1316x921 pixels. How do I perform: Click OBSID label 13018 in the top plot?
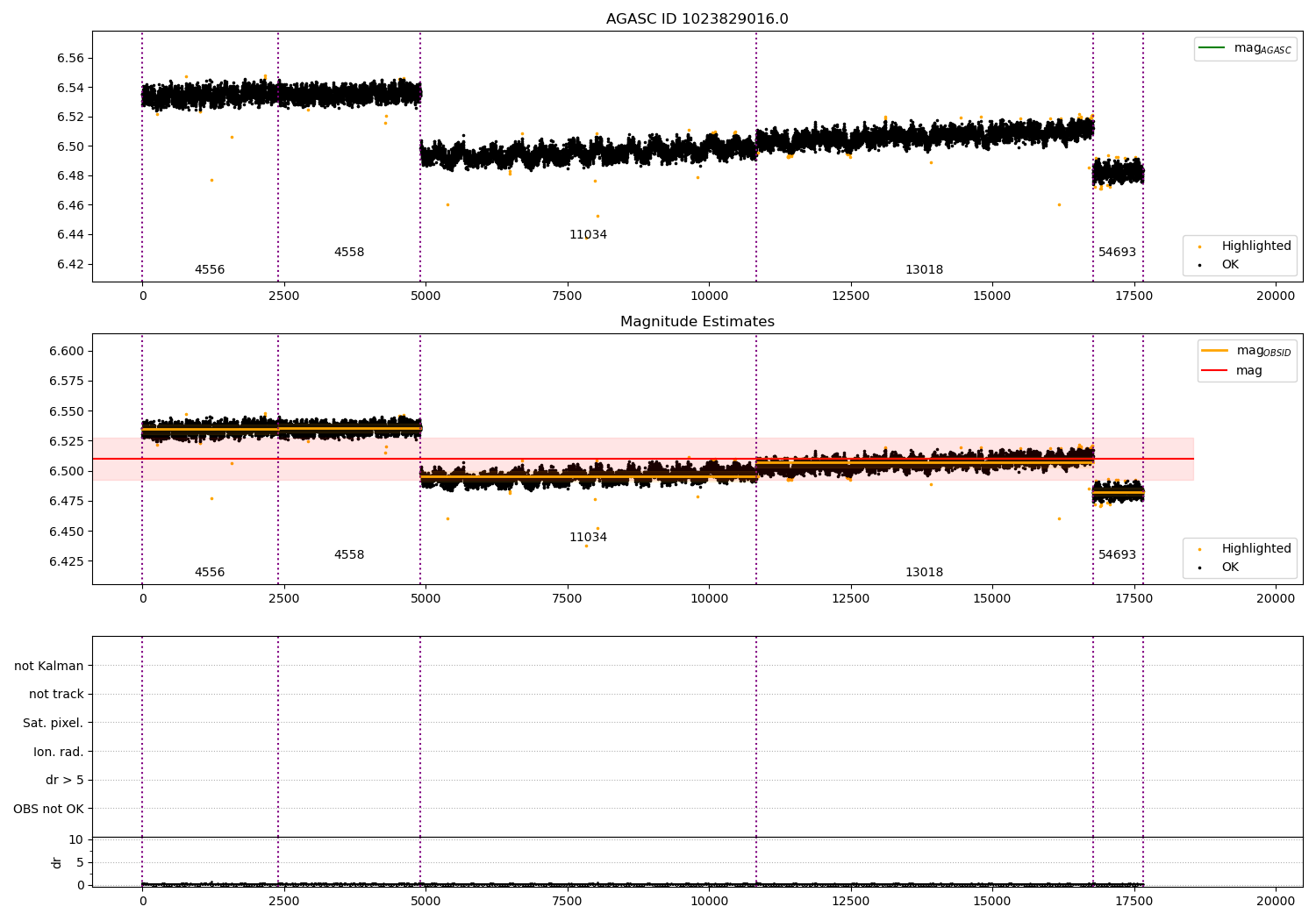924,270
